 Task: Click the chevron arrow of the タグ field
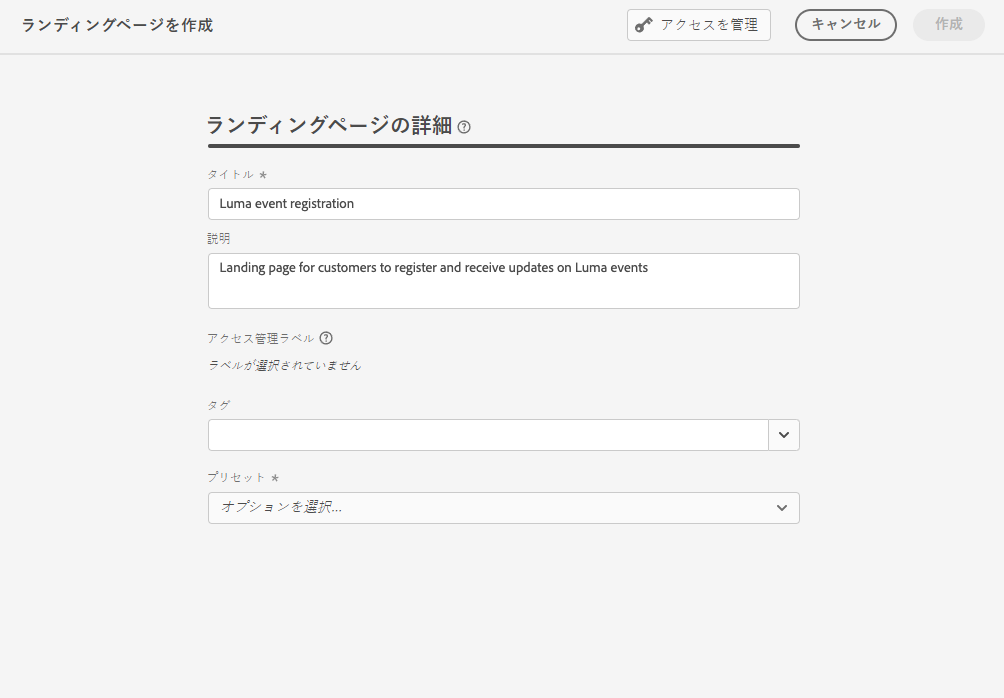(x=784, y=435)
